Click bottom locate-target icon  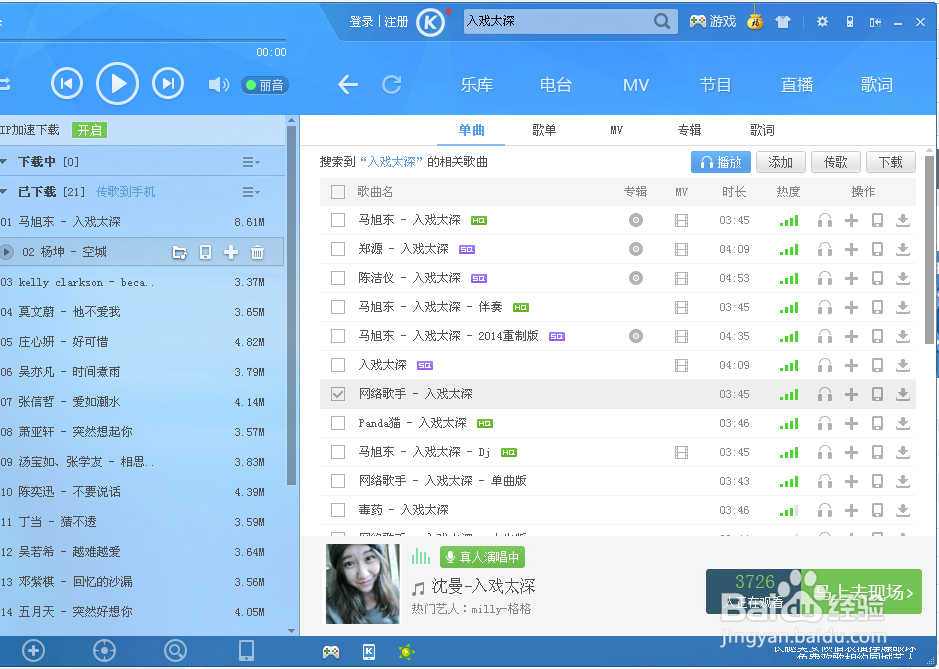click(104, 650)
